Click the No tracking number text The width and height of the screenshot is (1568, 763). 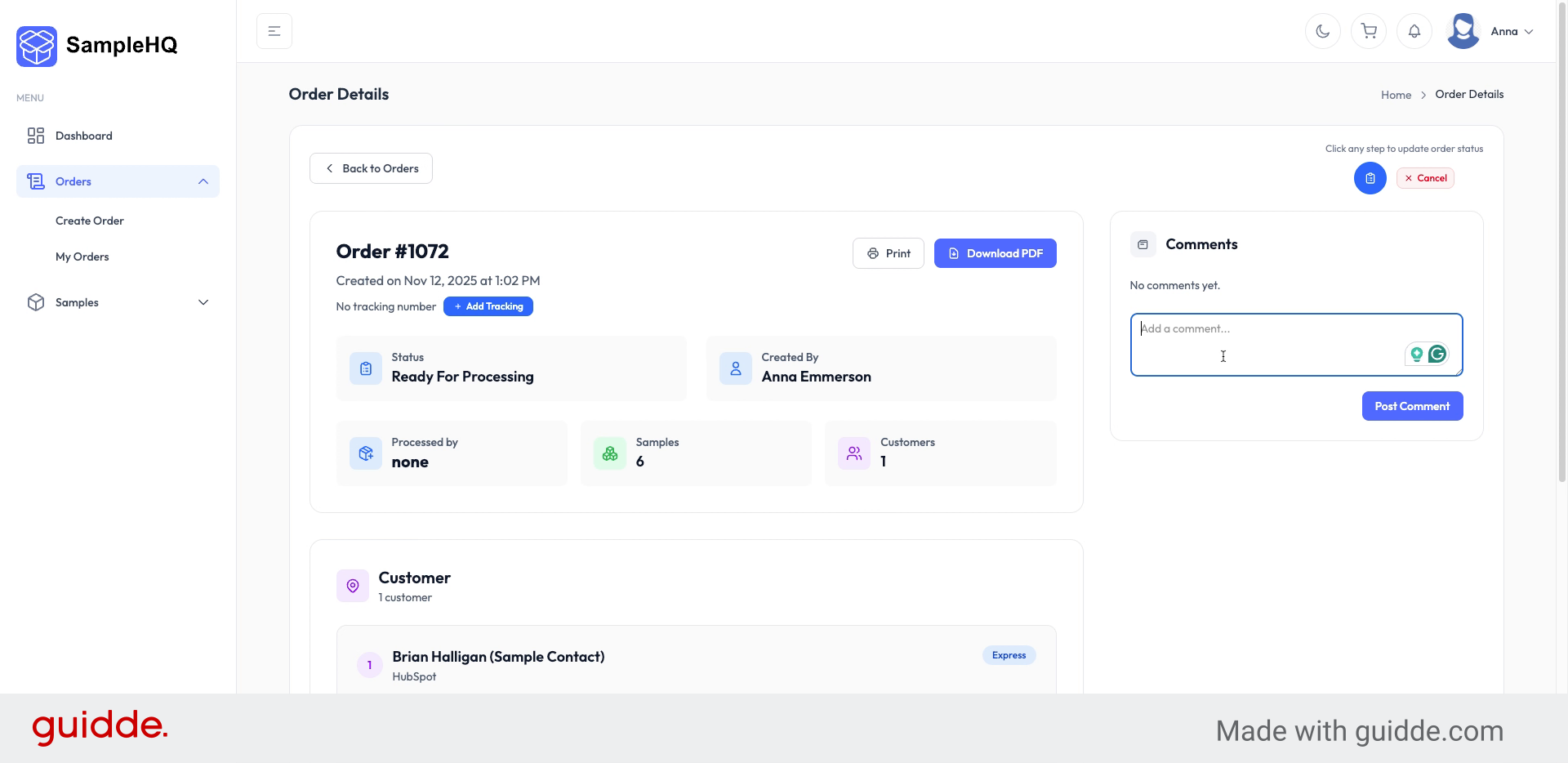386,307
